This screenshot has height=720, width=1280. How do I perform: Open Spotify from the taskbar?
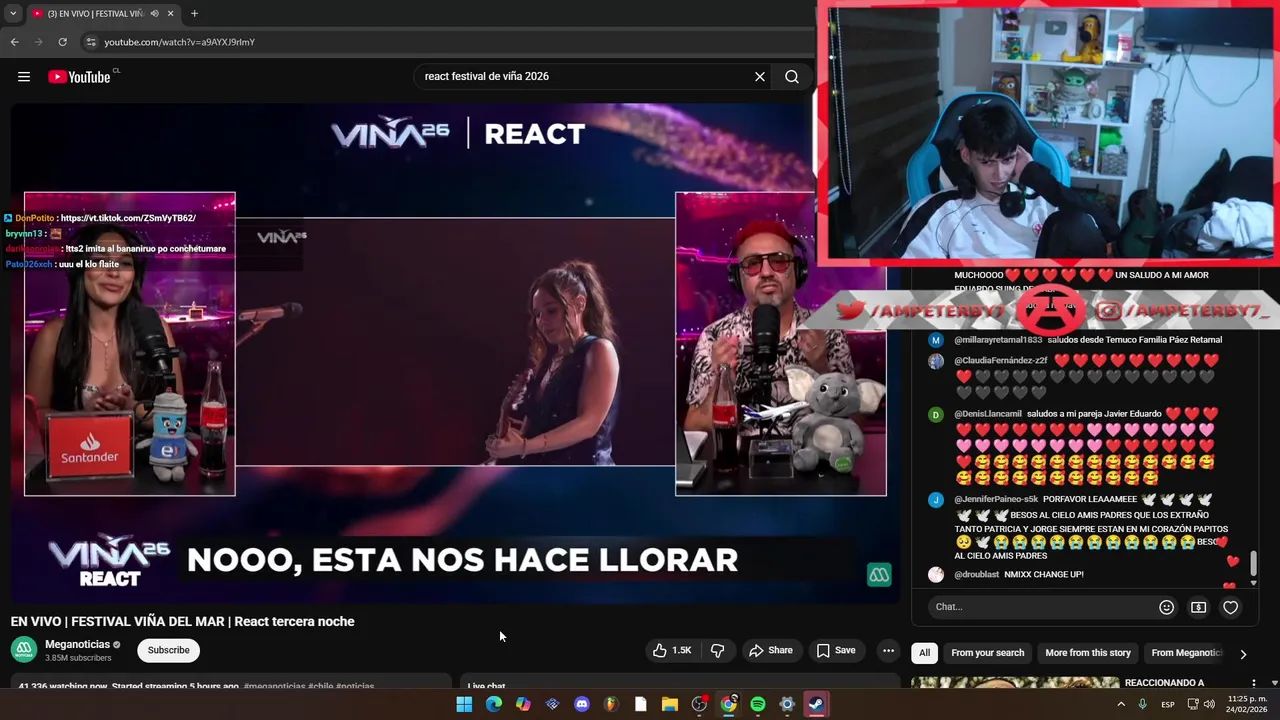click(758, 705)
